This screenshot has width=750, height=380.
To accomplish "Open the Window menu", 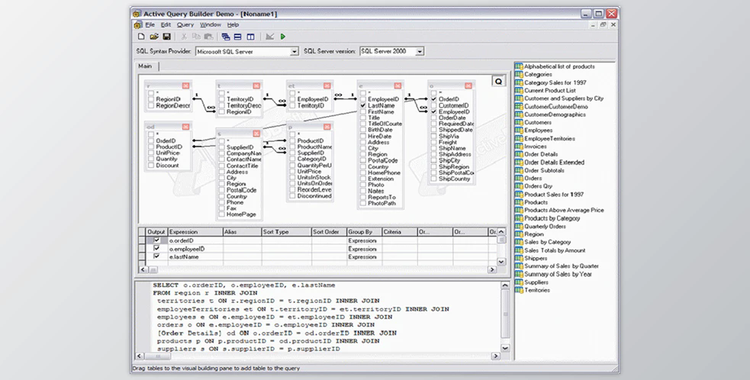I will (x=210, y=25).
